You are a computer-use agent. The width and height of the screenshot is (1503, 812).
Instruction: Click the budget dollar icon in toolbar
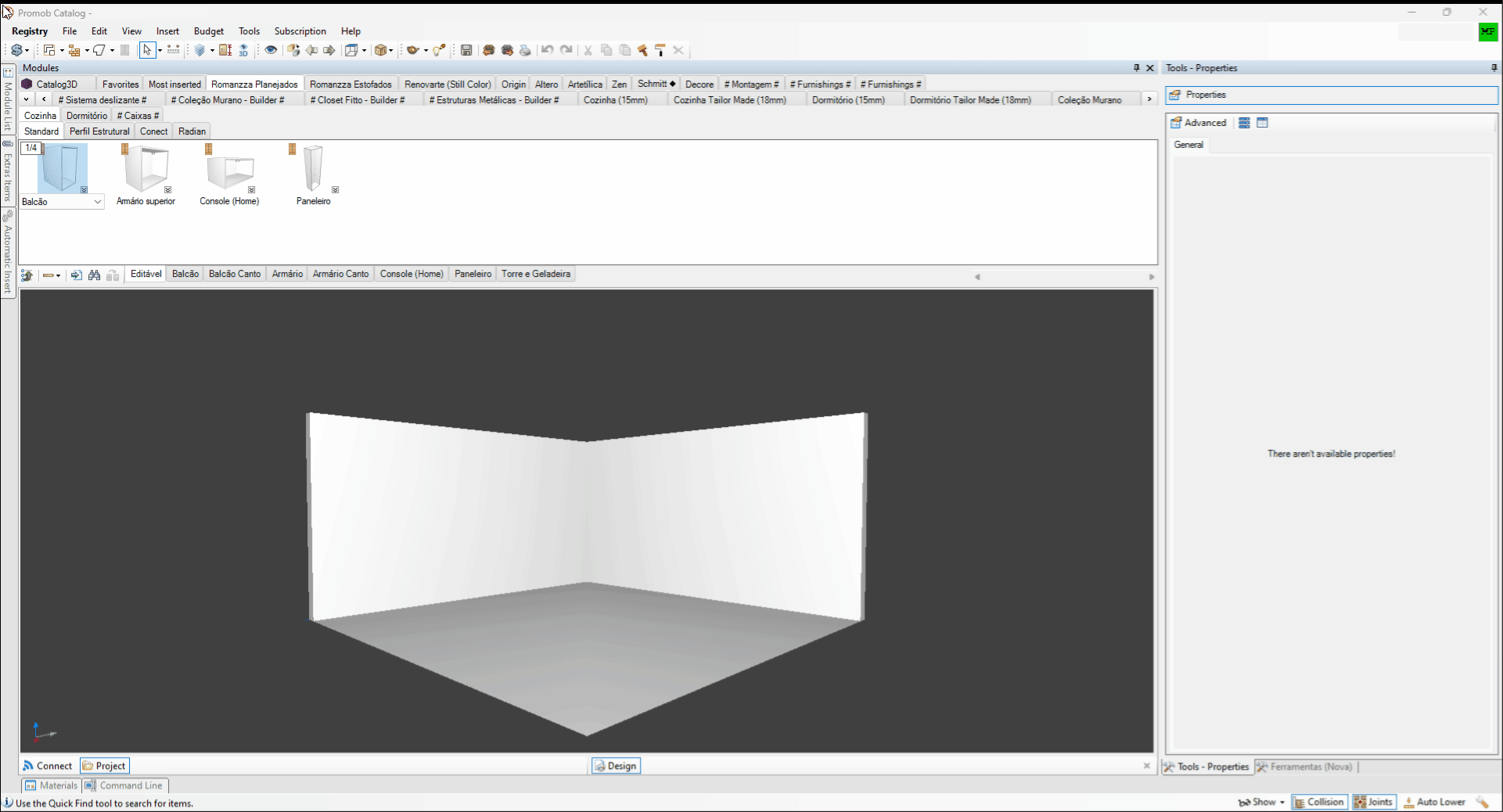point(16,50)
